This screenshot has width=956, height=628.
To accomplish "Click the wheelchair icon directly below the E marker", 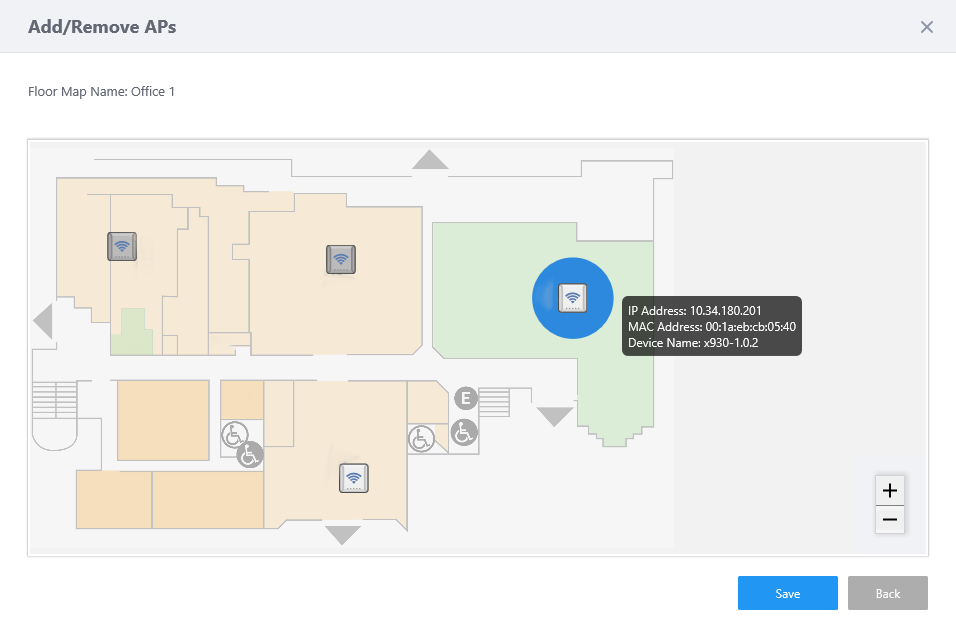I will (463, 432).
